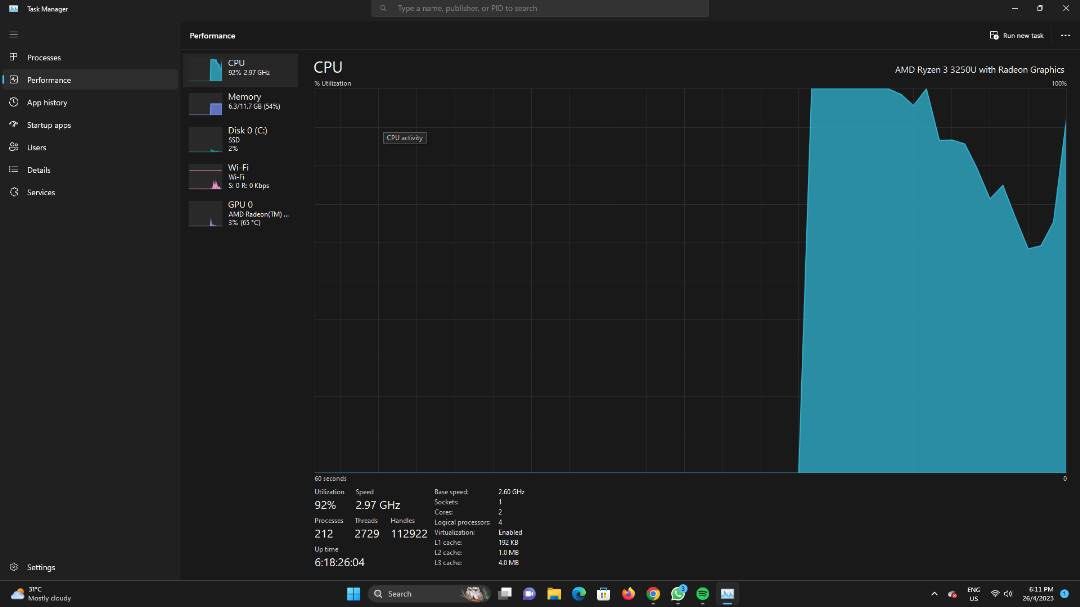Collapse the hamburger navigation menu

tap(14, 34)
